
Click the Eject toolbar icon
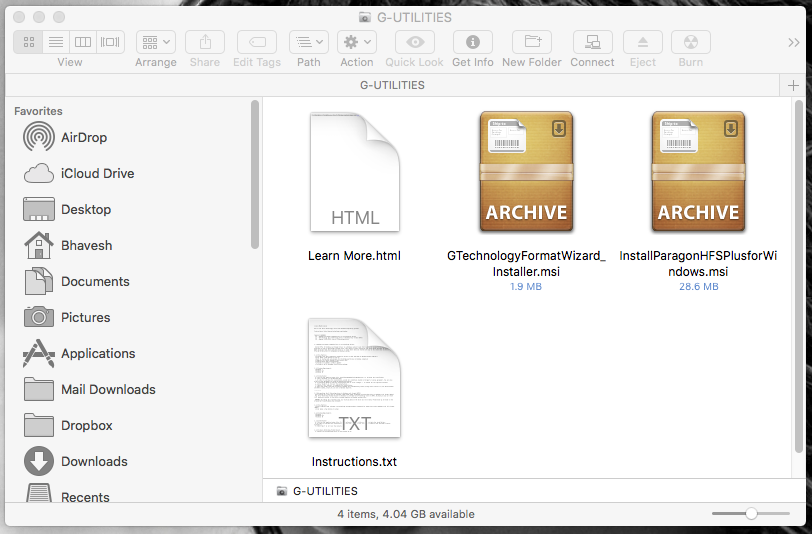tap(643, 42)
